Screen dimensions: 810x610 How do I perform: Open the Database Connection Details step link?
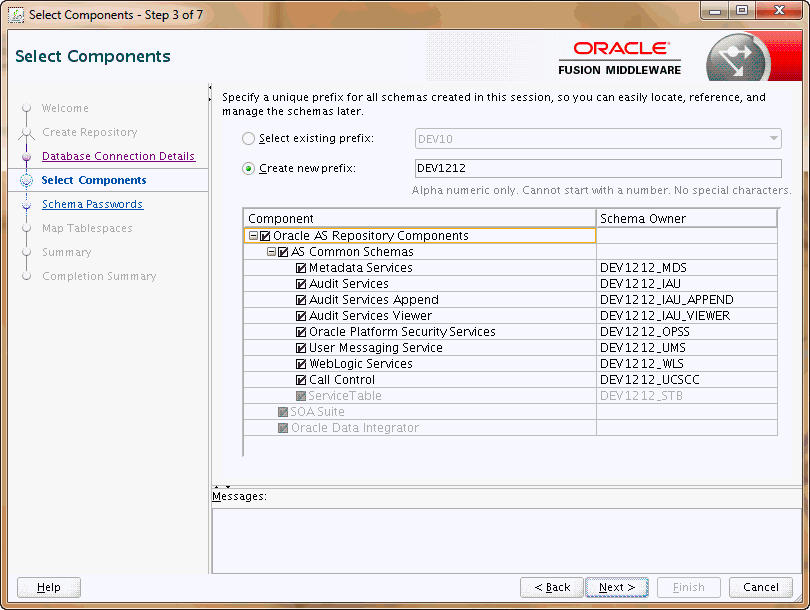tap(118, 156)
